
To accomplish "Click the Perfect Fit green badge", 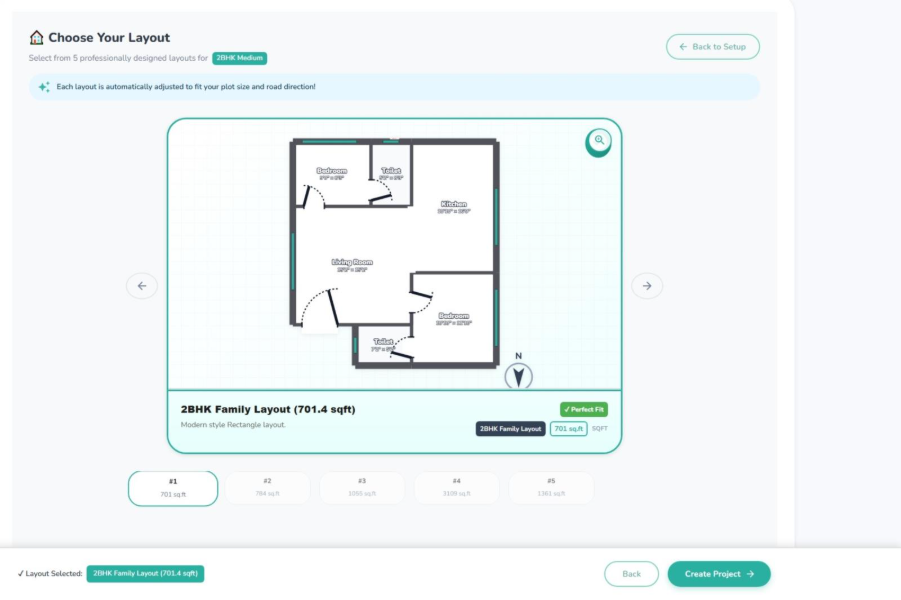I will point(584,409).
